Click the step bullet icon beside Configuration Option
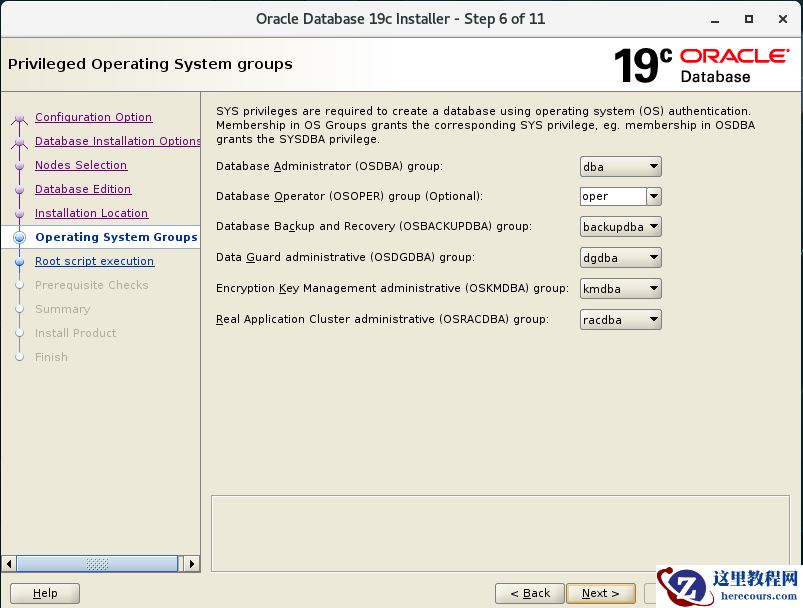Image resolution: width=803 pixels, height=608 pixels. point(19,118)
